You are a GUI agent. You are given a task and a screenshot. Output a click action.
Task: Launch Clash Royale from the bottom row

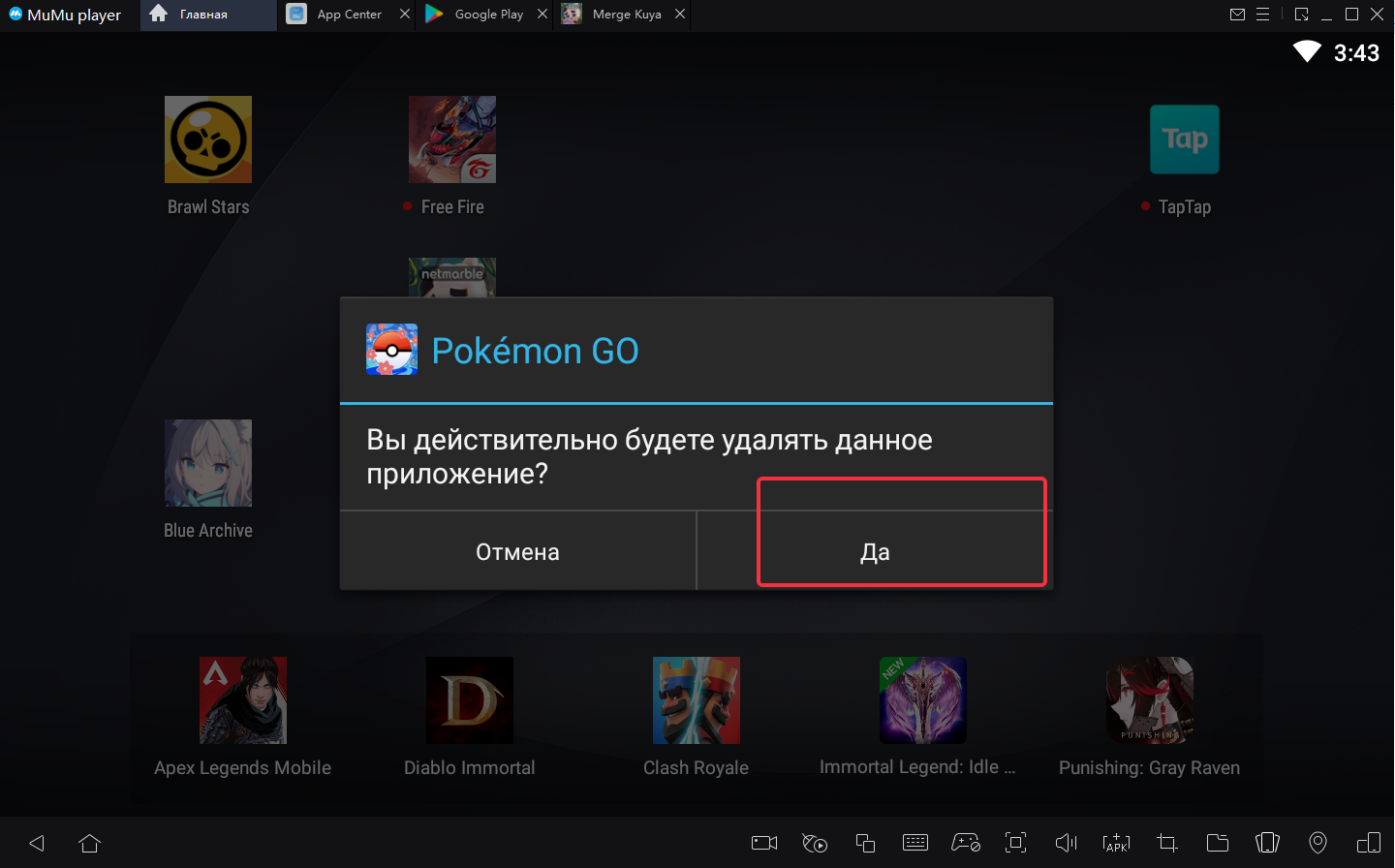[697, 700]
